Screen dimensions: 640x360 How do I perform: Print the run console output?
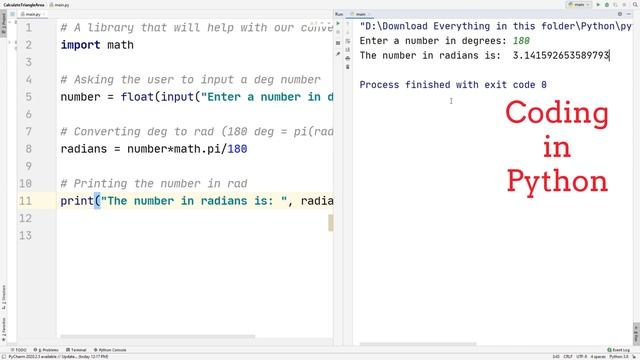pos(348,58)
